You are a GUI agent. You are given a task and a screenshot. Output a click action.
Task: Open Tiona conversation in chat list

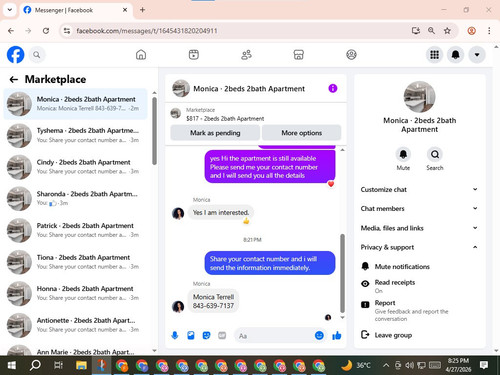[75, 262]
